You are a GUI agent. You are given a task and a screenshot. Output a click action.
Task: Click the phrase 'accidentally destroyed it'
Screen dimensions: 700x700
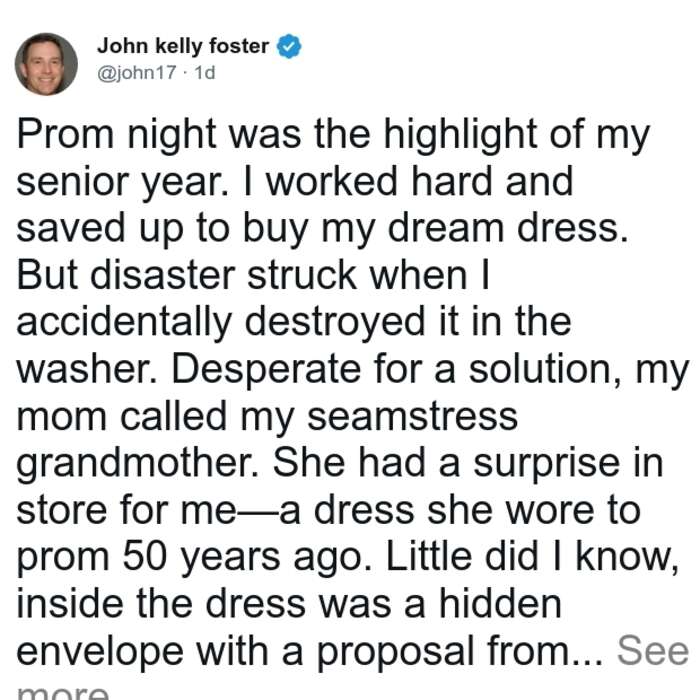238,323
